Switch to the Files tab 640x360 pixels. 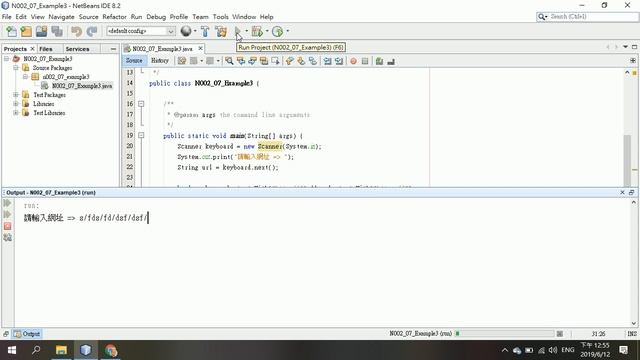(x=46, y=49)
